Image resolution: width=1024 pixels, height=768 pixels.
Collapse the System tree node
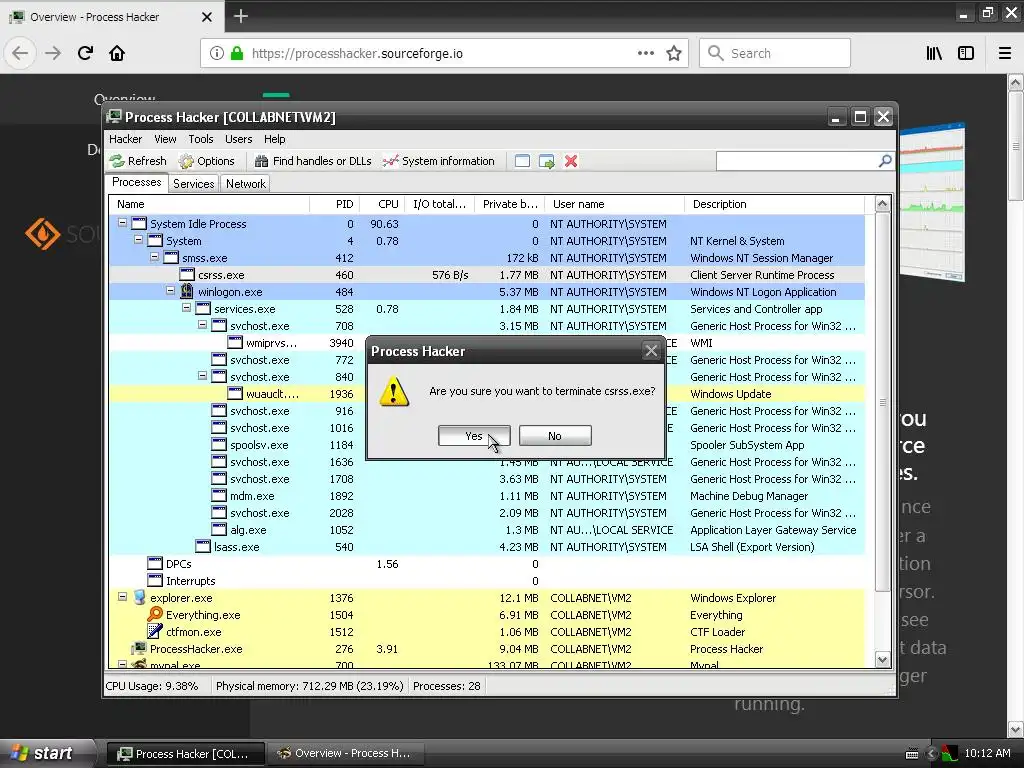coord(138,240)
